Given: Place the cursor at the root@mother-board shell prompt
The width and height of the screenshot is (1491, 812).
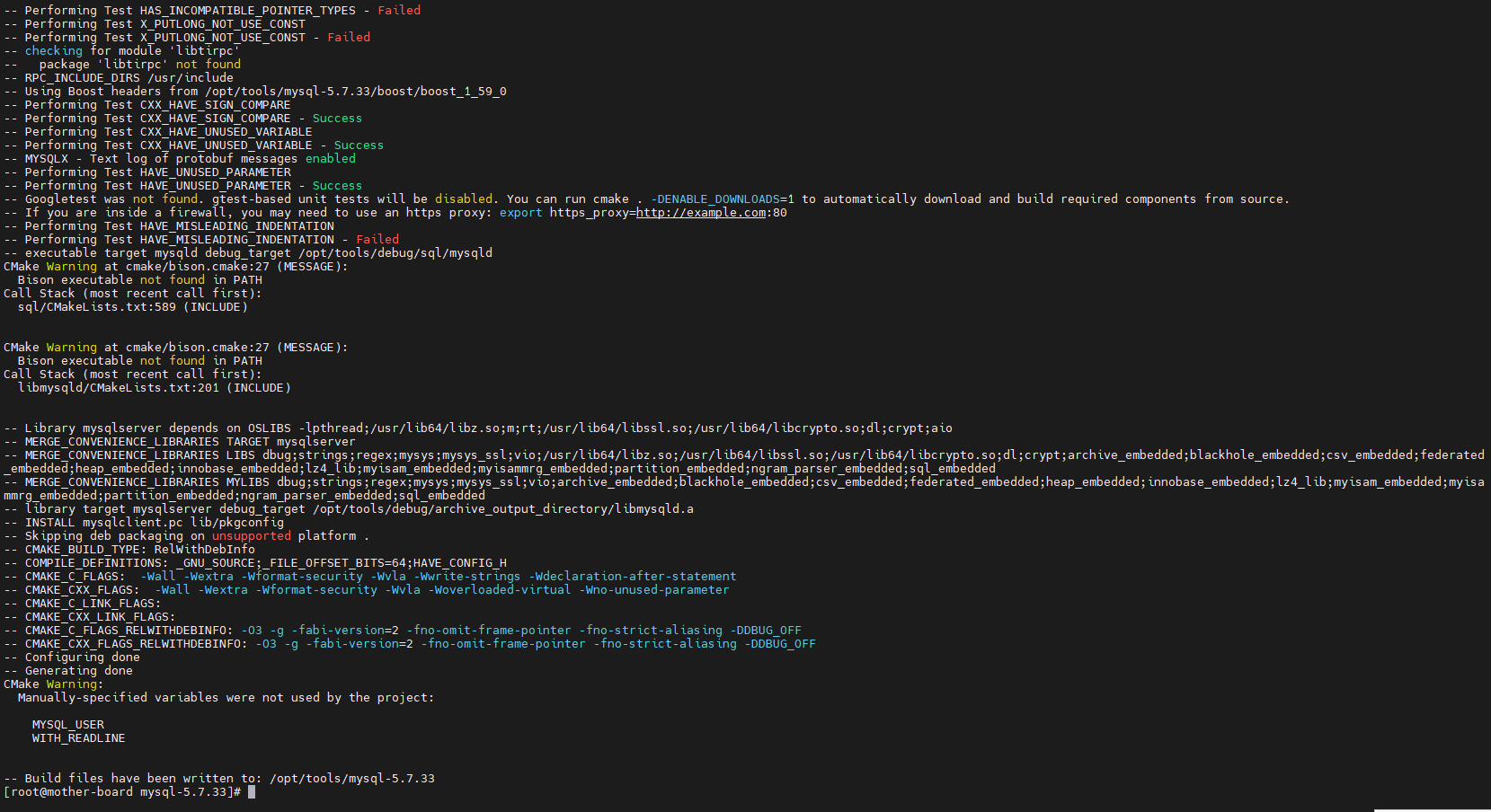Looking at the screenshot, I should (252, 792).
